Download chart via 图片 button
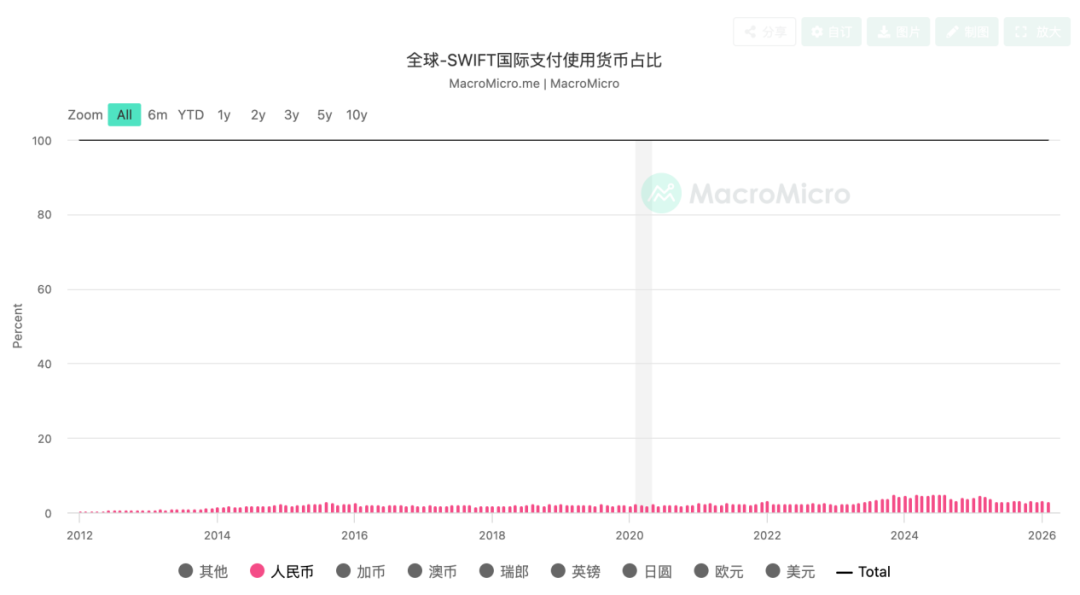The image size is (1080, 595). (898, 32)
